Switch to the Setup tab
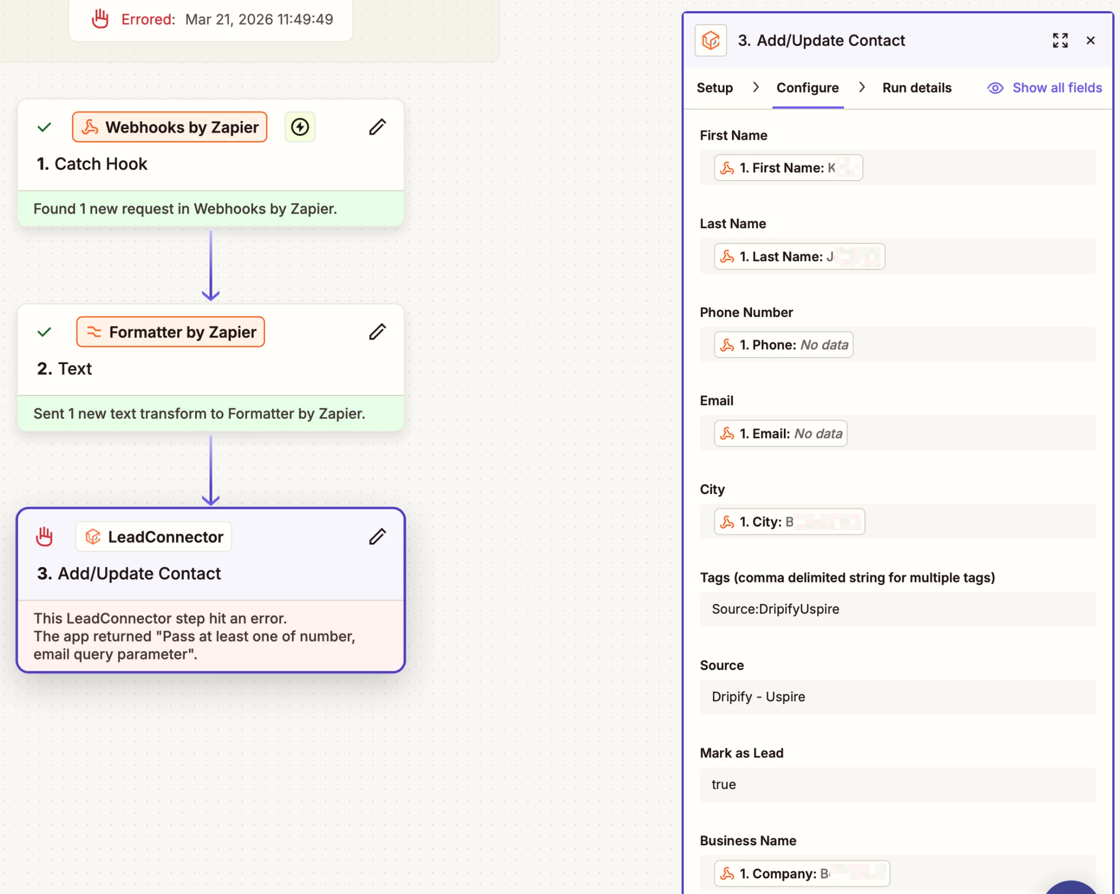1120x894 pixels. tap(715, 88)
